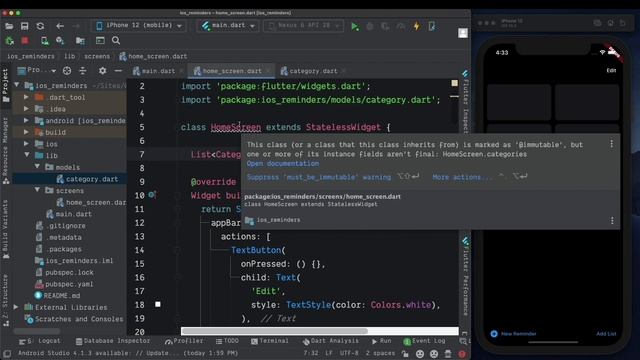Open the Terminal tool tab
The width and height of the screenshot is (640, 360).
click(x=269, y=341)
